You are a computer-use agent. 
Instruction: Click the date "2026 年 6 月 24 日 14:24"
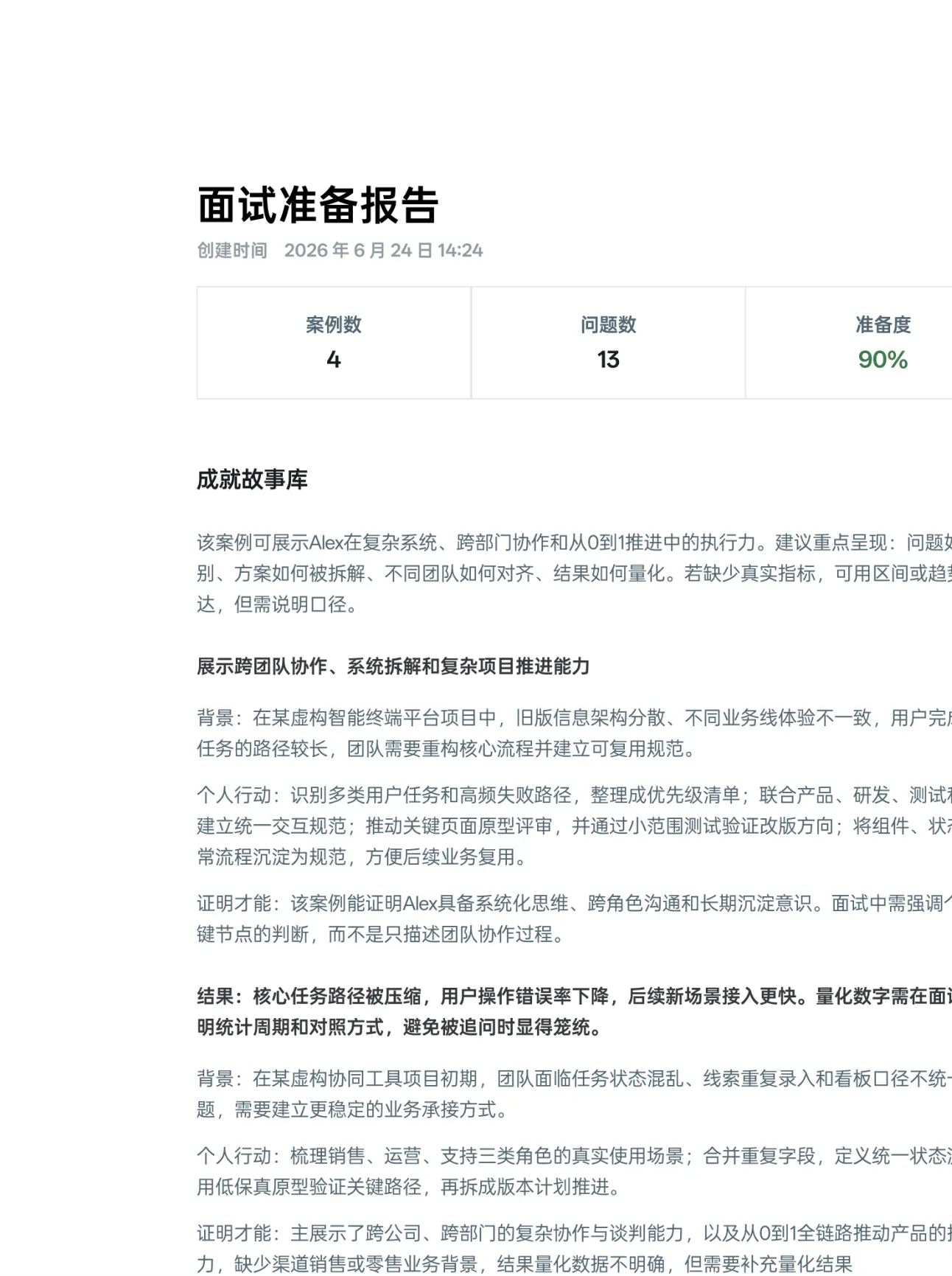tap(383, 251)
